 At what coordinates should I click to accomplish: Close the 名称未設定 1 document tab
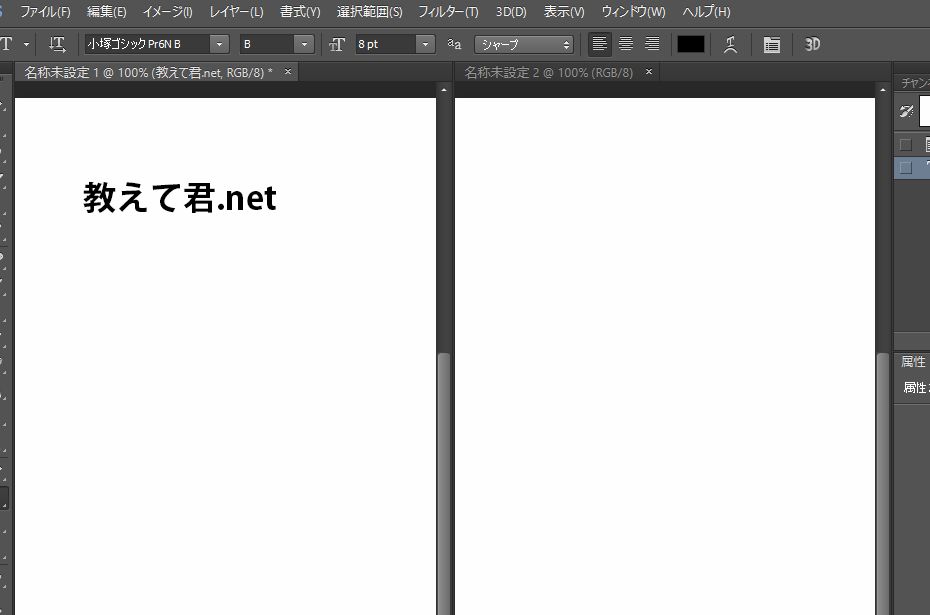(288, 72)
